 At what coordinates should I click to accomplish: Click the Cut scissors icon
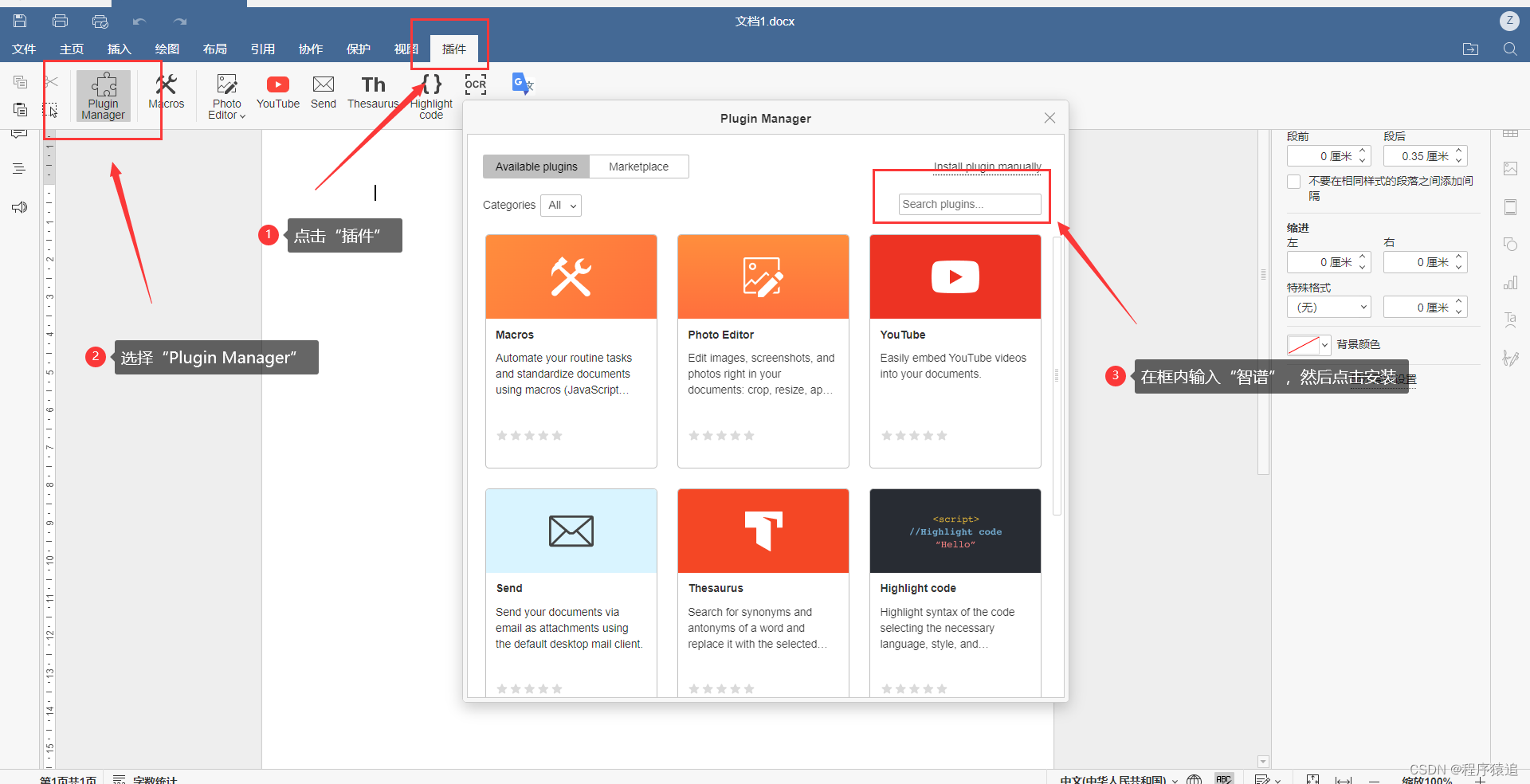51,81
